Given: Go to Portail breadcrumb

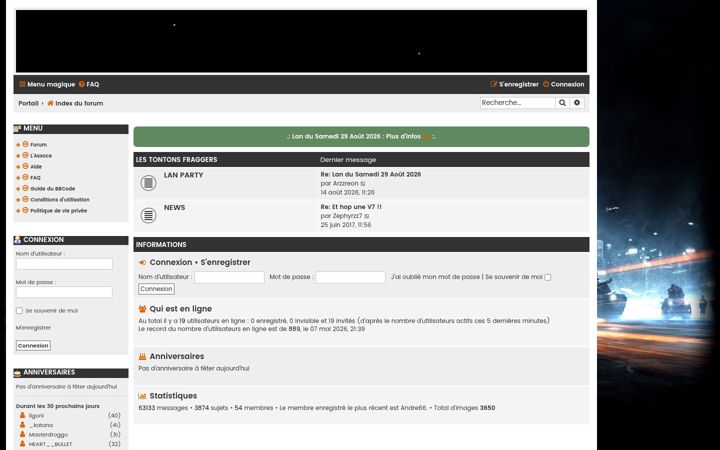Looking at the screenshot, I should (x=28, y=103).
